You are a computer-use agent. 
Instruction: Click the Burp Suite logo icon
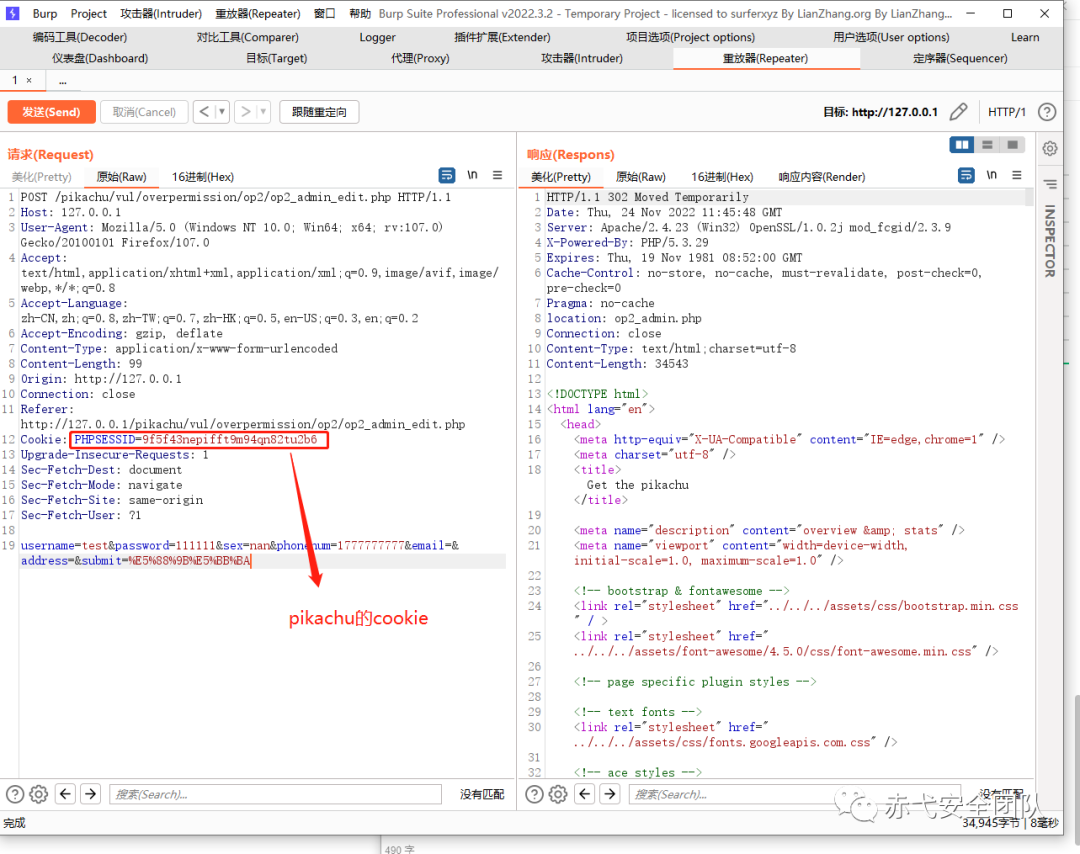point(12,13)
